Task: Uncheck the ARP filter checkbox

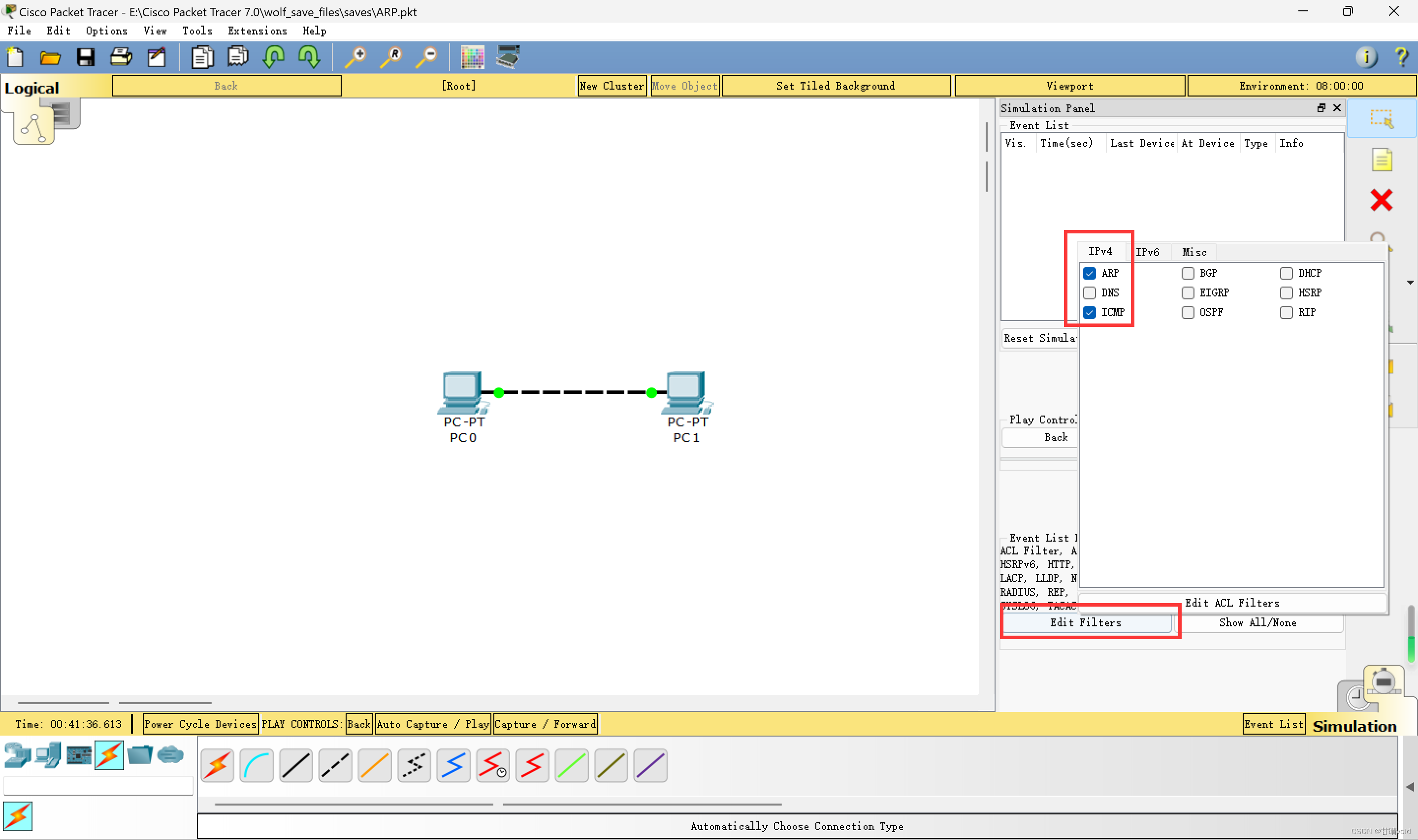Action: click(x=1089, y=273)
